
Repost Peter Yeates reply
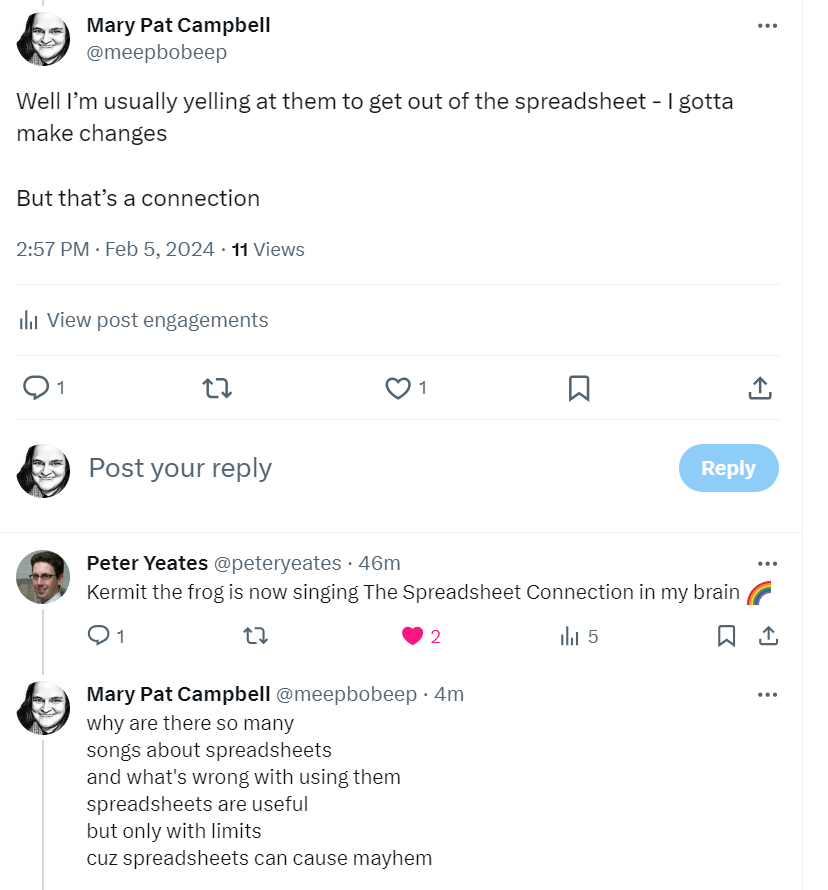[x=256, y=636]
